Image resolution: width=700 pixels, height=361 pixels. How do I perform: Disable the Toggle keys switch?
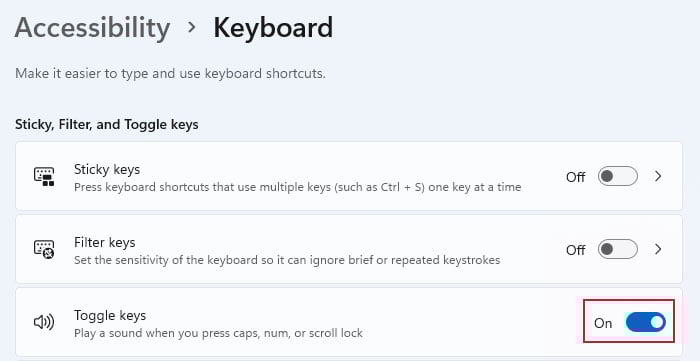pyautogui.click(x=646, y=322)
